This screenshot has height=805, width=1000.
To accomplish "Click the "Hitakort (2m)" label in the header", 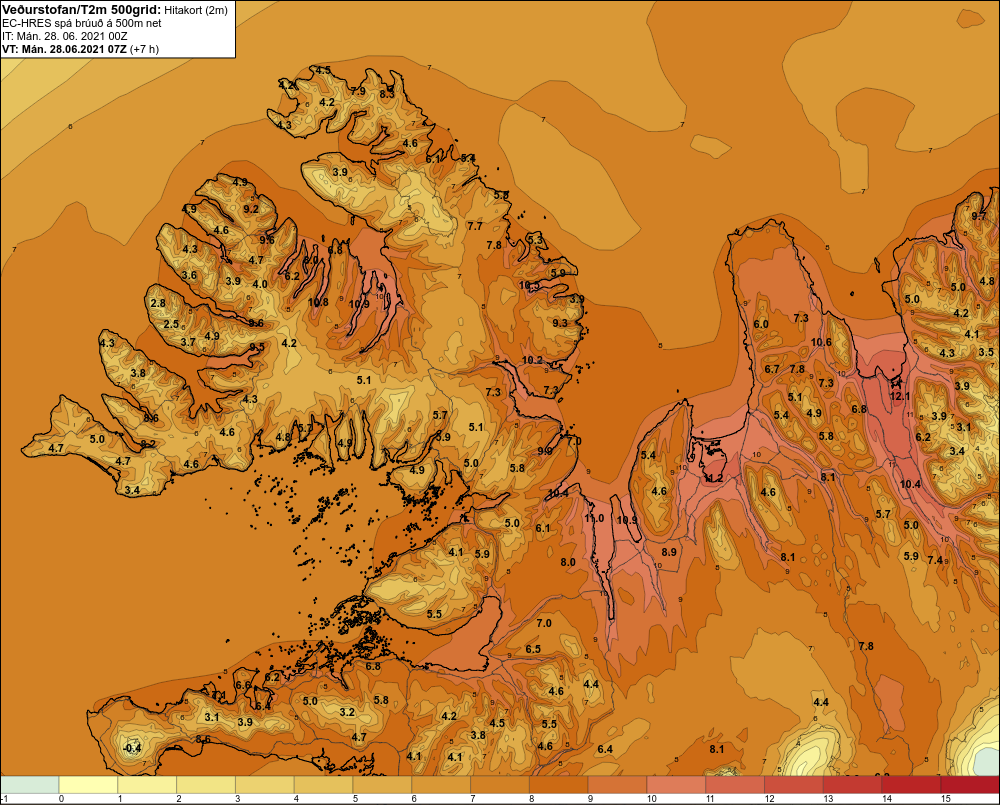I will 196,10.
